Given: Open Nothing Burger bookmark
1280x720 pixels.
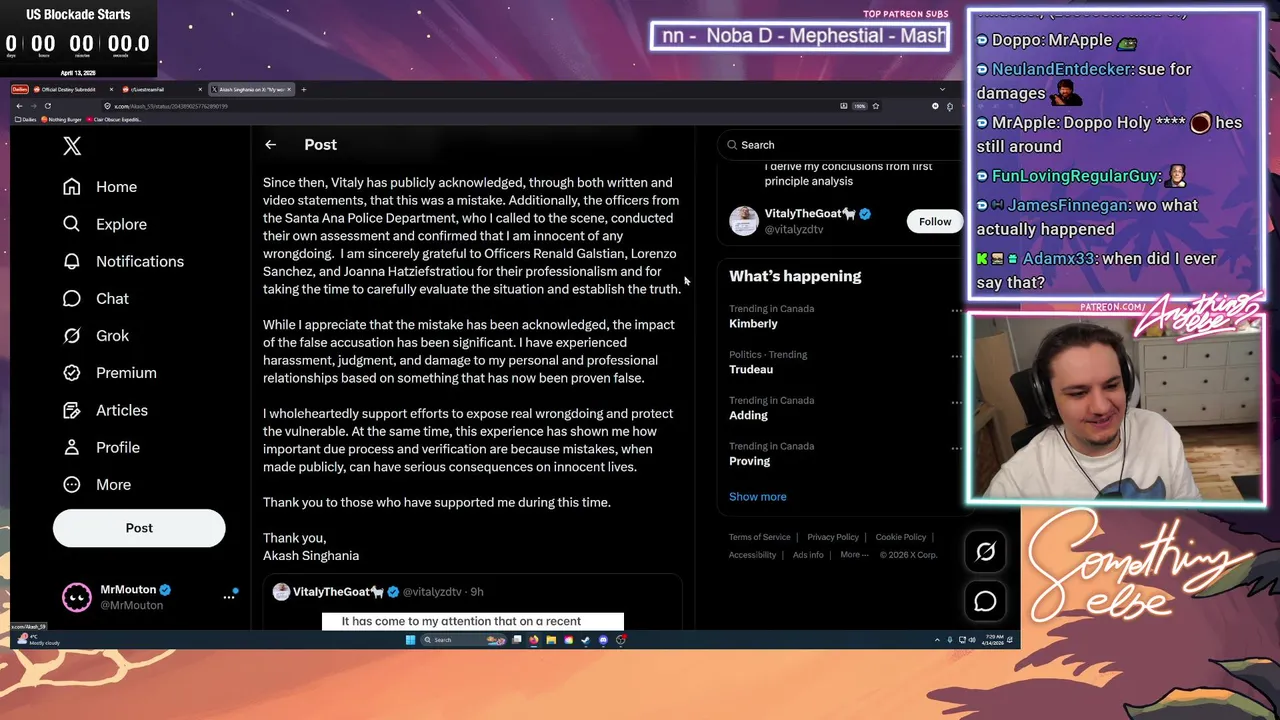Looking at the screenshot, I should click(61, 120).
